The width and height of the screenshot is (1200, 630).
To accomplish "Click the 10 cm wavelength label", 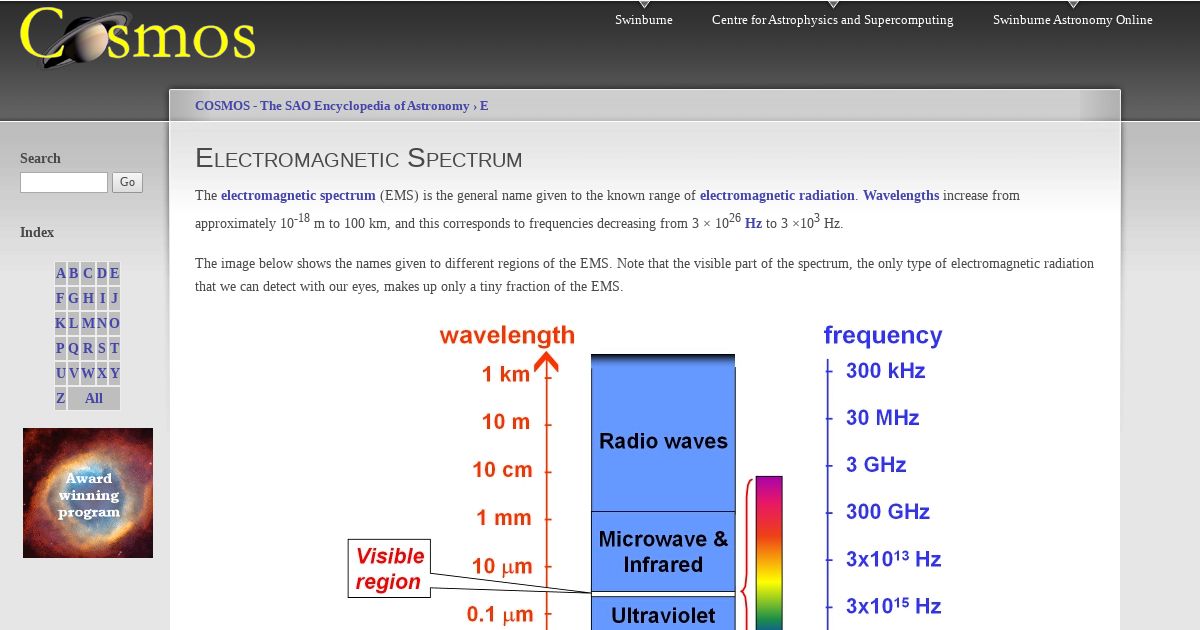I will (502, 470).
